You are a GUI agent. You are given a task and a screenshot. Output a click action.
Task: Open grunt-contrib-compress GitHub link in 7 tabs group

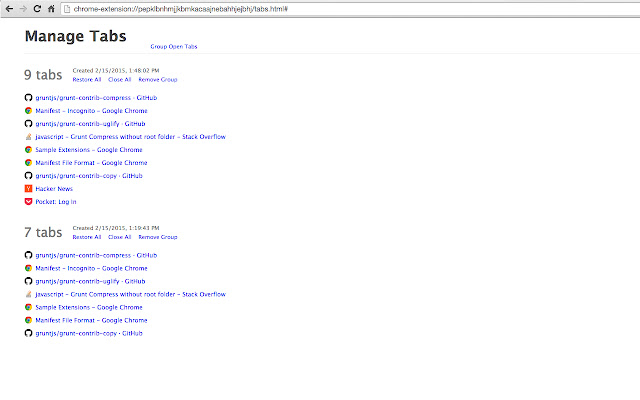(96, 256)
